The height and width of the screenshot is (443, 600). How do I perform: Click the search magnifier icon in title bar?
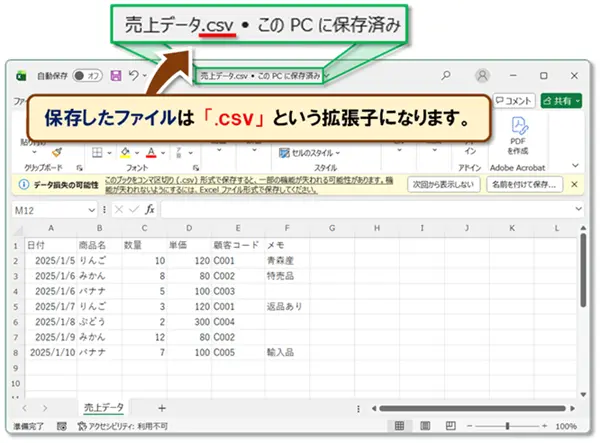click(x=446, y=75)
